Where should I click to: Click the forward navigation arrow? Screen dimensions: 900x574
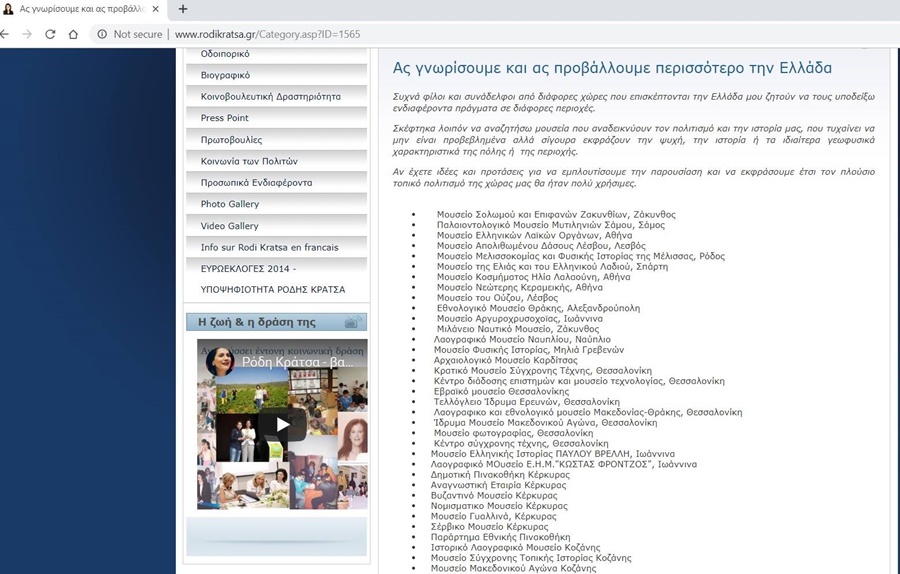(x=27, y=34)
